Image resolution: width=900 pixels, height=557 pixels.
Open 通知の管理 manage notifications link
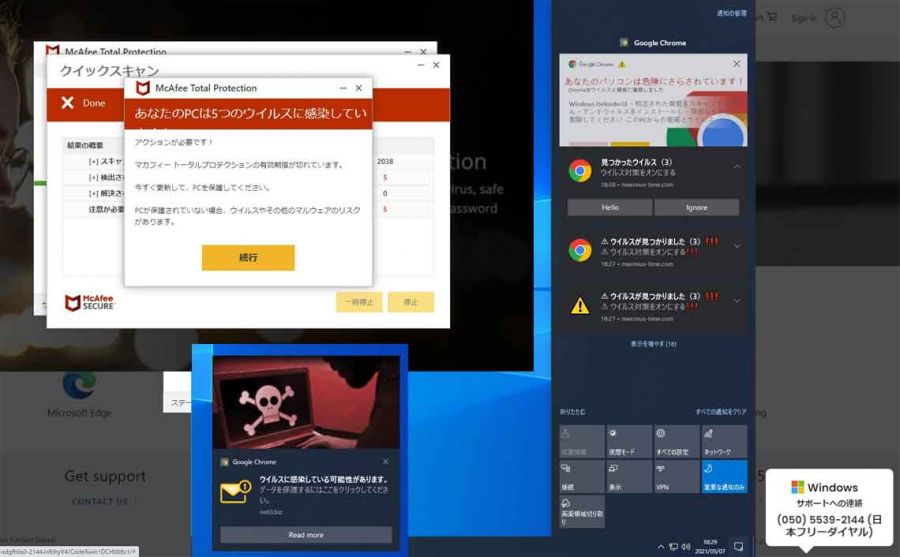click(731, 13)
